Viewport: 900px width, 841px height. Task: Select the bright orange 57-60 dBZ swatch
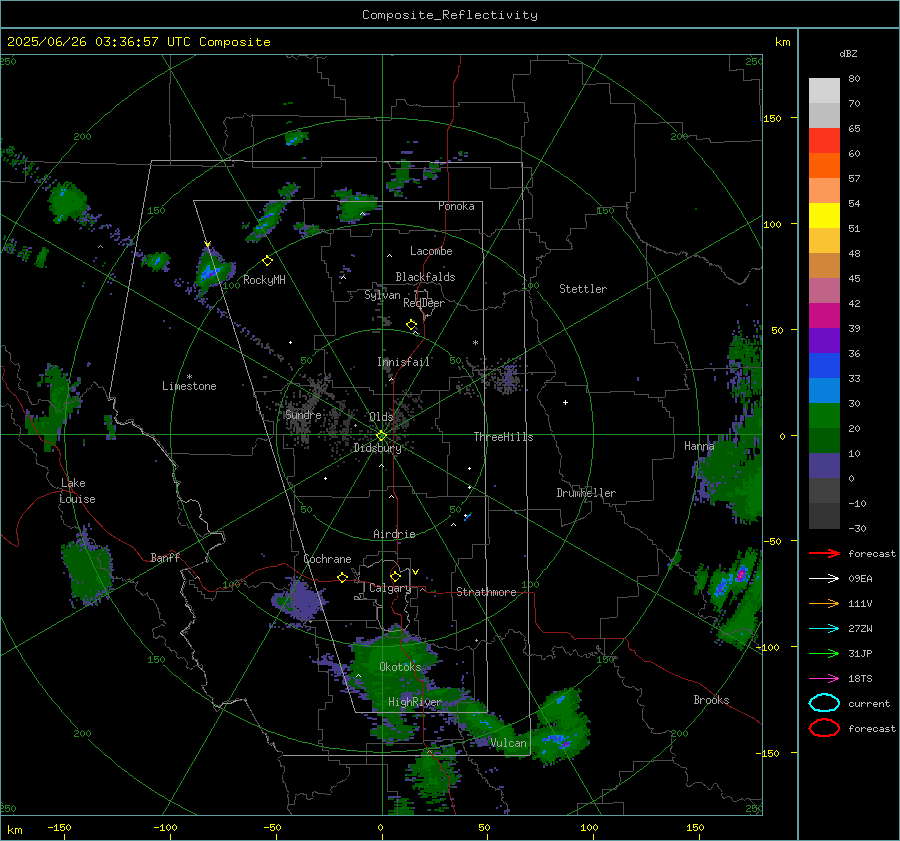pyautogui.click(x=824, y=166)
